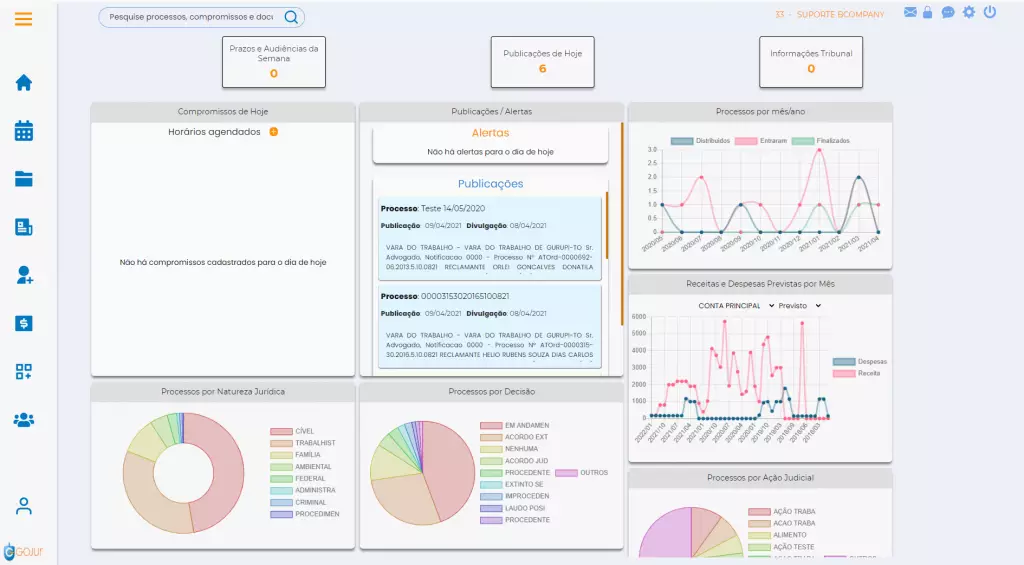The width and height of the screenshot is (1024, 565).
Task: Expand the CONTA PRINCIPAL dropdown
Action: click(x=736, y=306)
